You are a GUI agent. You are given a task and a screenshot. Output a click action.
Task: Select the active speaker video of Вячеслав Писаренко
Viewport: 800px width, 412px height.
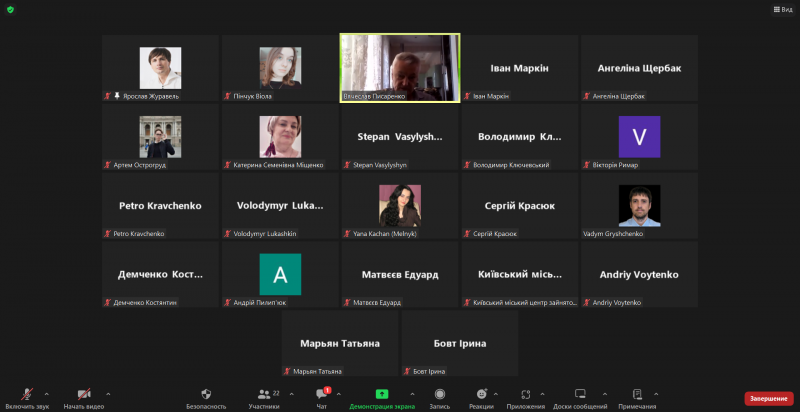[400, 68]
